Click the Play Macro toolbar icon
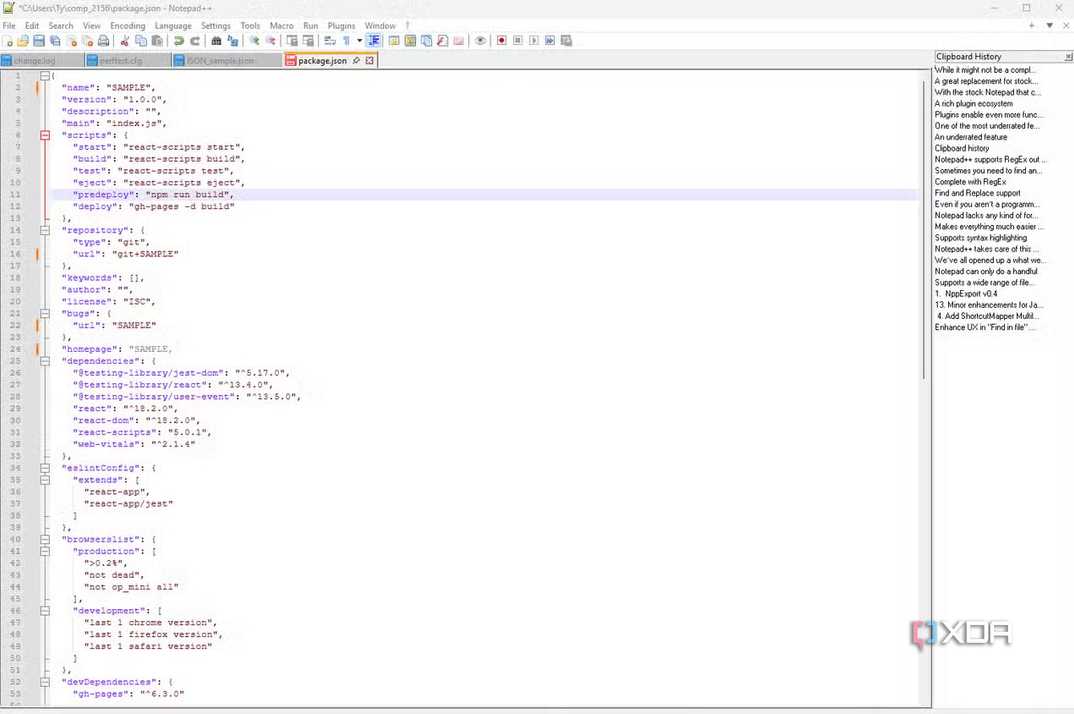The image size is (1074, 714). click(x=534, y=41)
